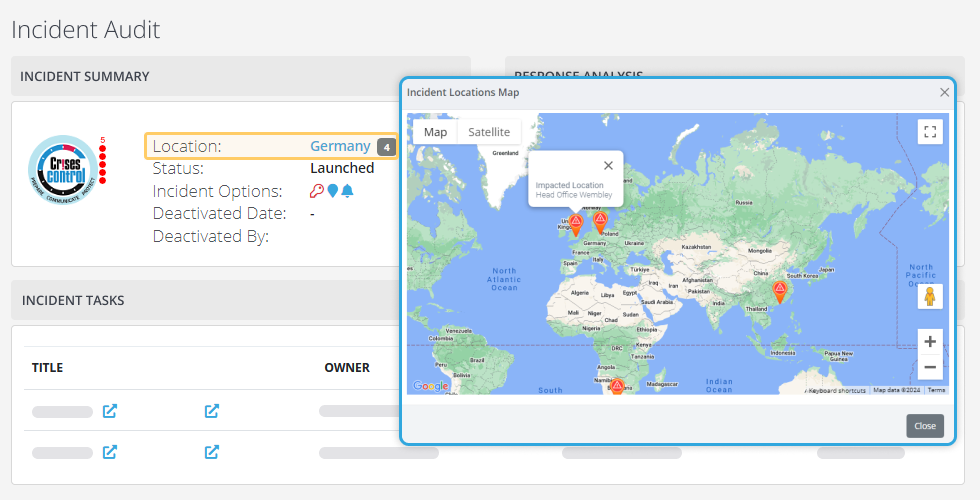Viewport: 980px width, 500px height.
Task: Zoom out on the map
Action: [x=930, y=367]
